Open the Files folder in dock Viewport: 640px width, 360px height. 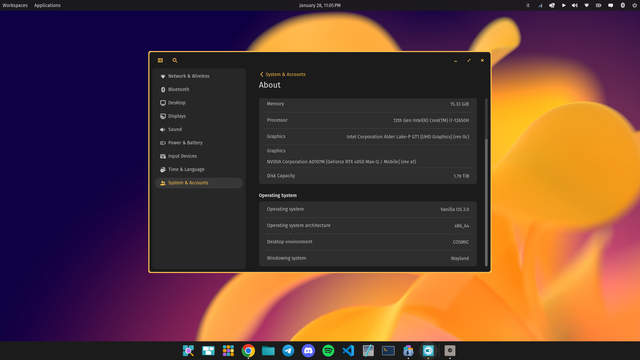268,351
